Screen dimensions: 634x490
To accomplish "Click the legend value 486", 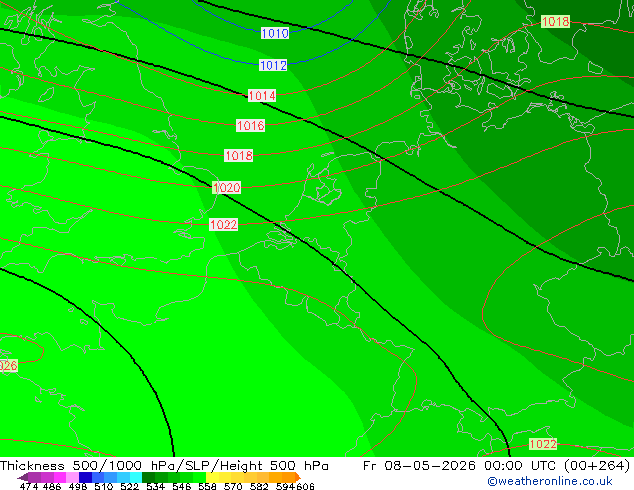I will coord(52,486).
